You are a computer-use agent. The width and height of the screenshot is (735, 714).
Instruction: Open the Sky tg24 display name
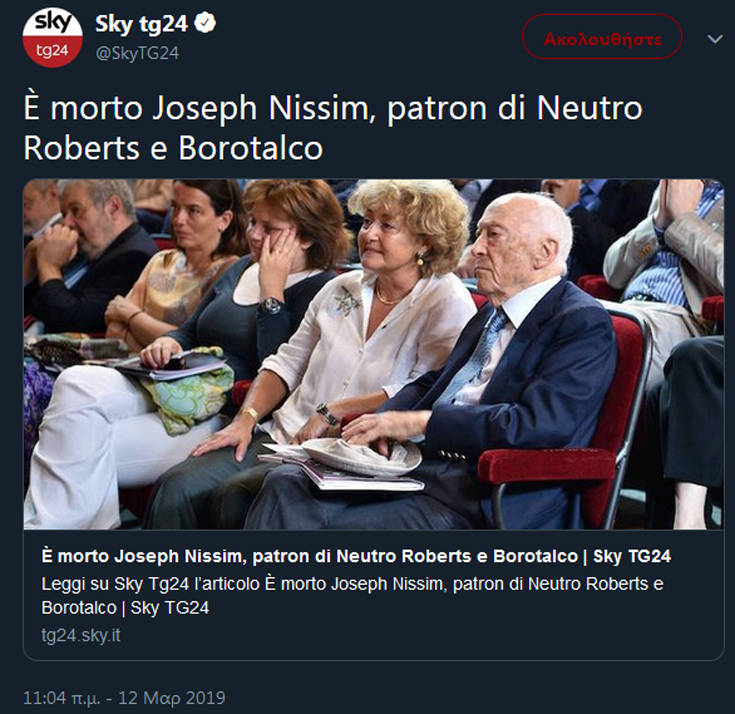(x=140, y=24)
